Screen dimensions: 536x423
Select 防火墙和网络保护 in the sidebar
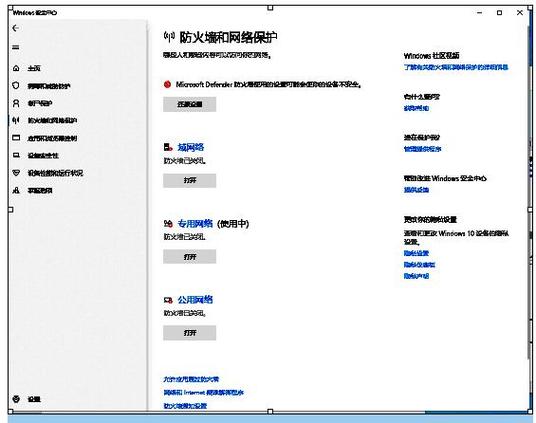52,120
